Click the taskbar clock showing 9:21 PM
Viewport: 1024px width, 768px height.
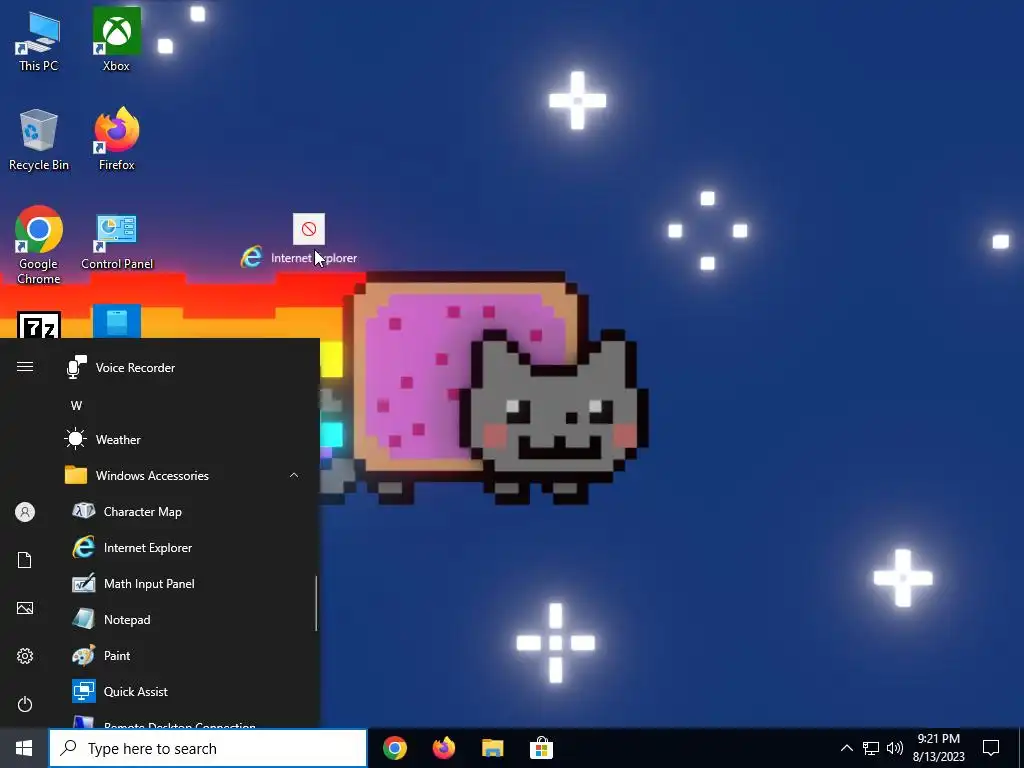[938, 748]
